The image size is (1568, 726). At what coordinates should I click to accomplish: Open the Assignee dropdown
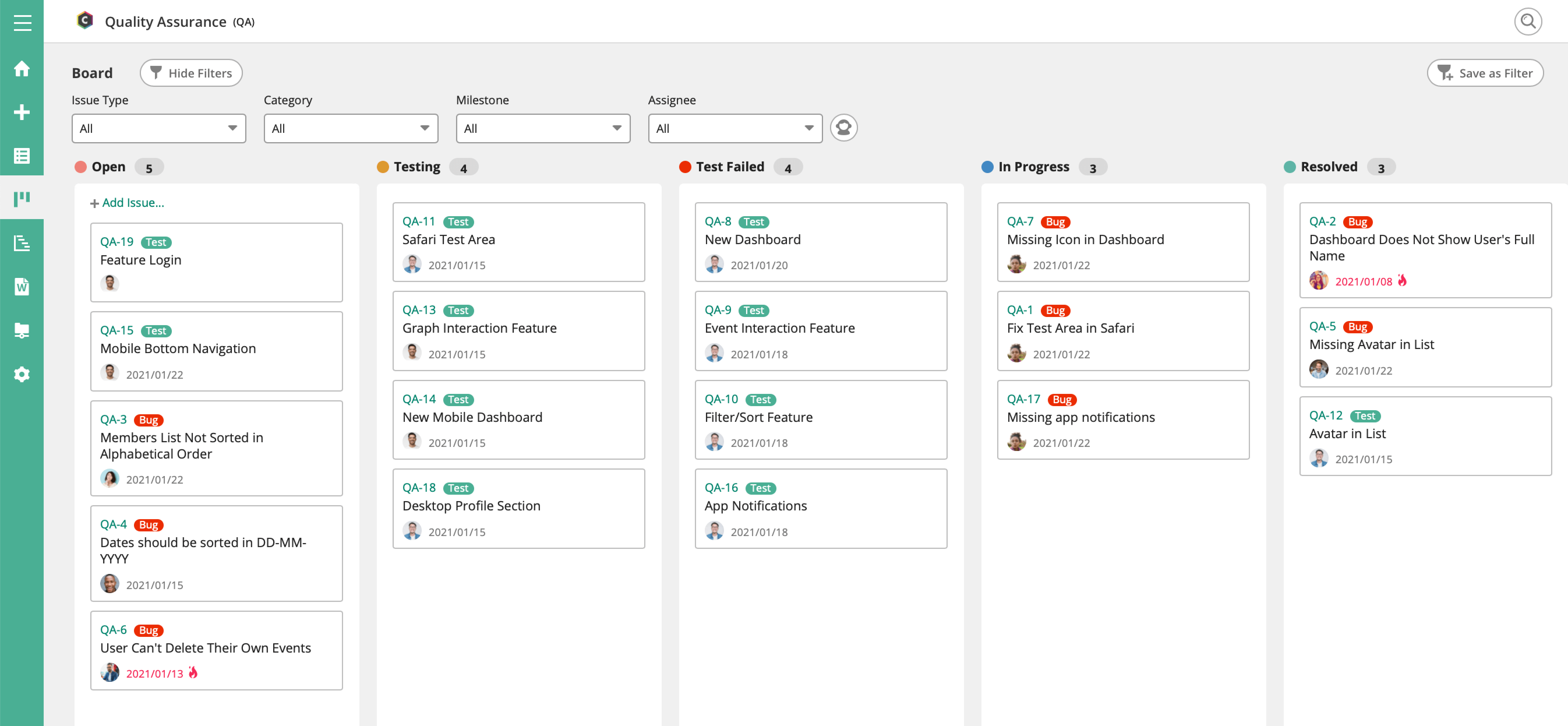735,128
